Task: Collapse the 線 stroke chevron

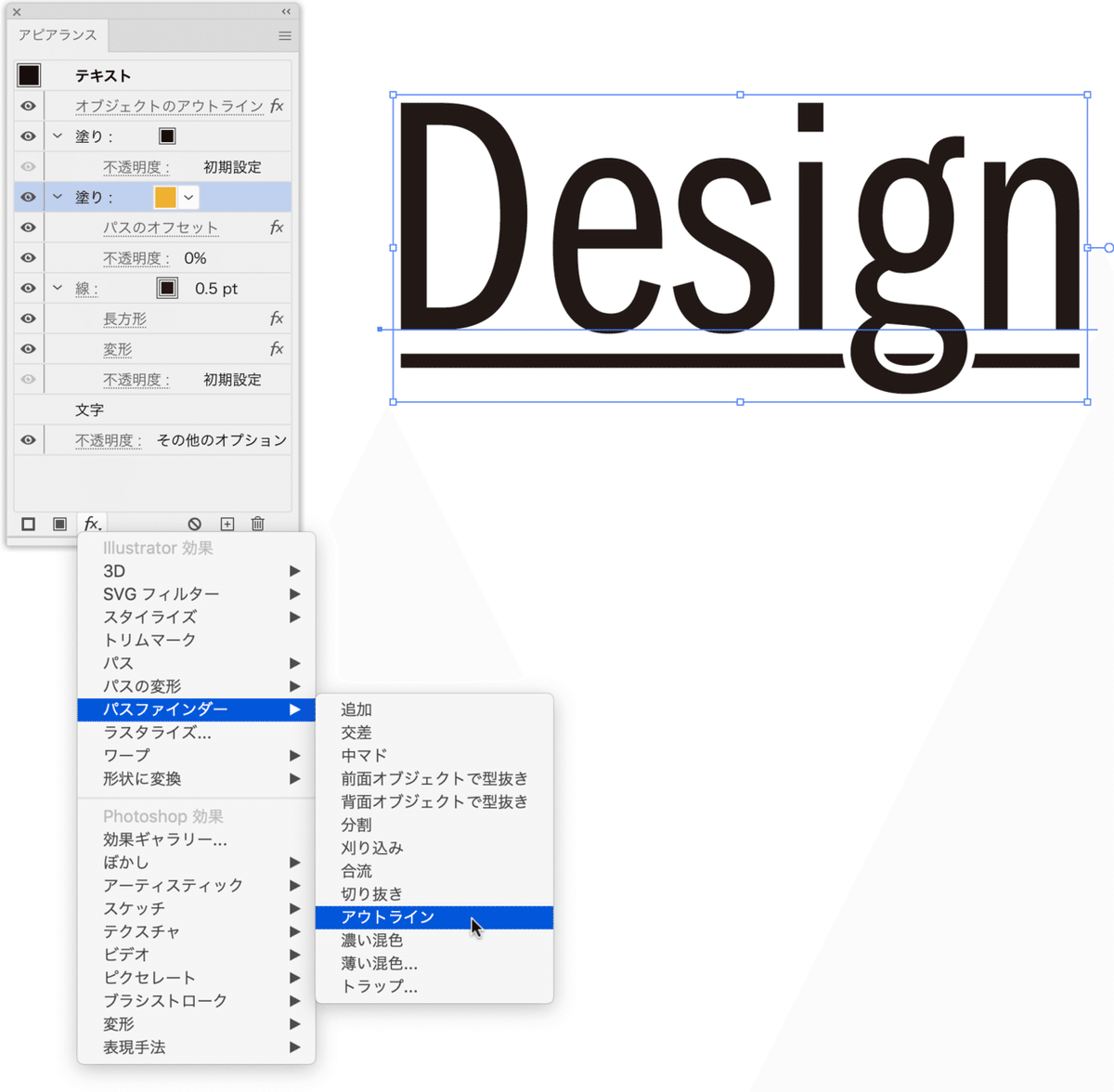Action: point(58,288)
